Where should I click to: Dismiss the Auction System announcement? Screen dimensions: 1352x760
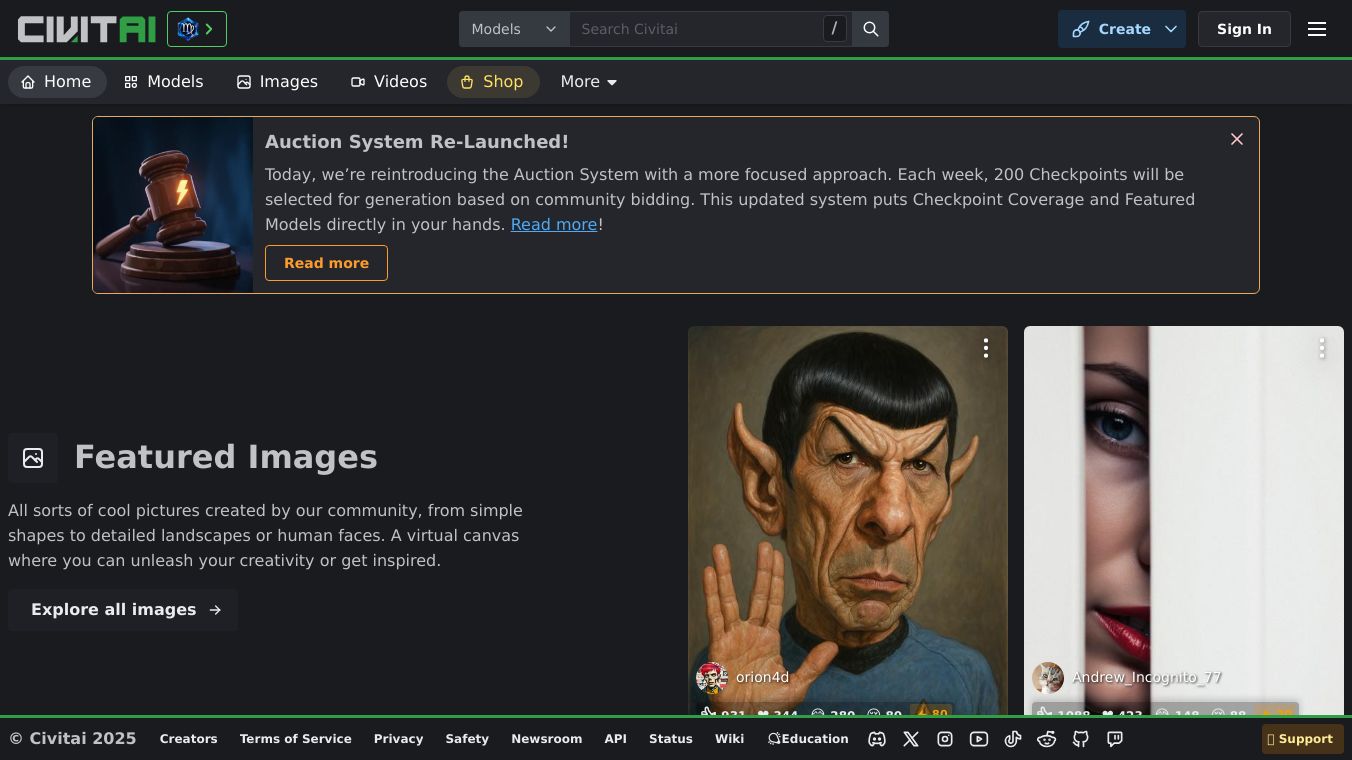(1237, 139)
